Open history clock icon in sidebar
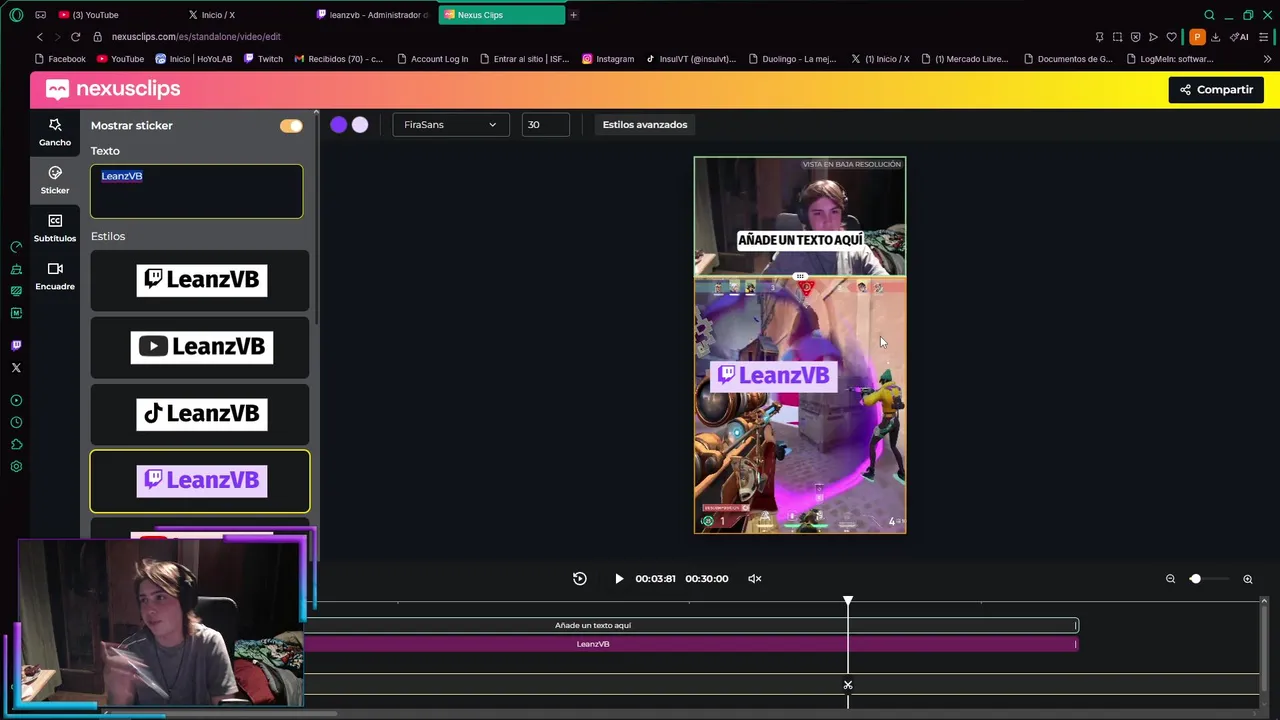The width and height of the screenshot is (1280, 720). [16, 422]
